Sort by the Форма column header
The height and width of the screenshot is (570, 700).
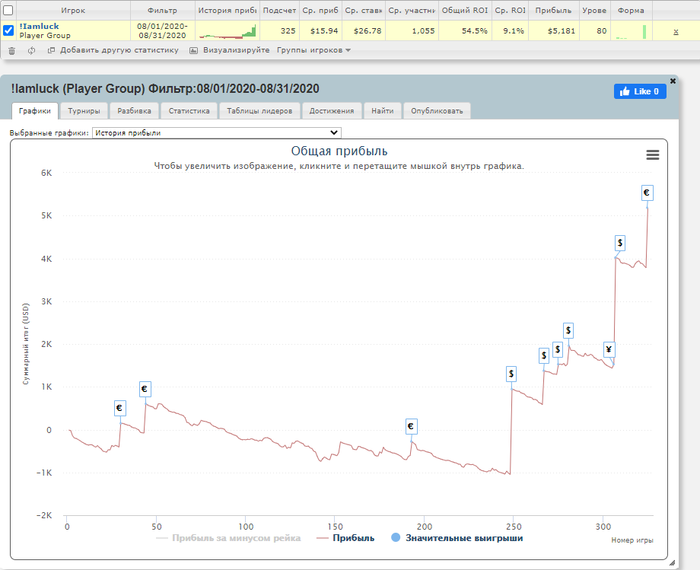click(x=631, y=10)
